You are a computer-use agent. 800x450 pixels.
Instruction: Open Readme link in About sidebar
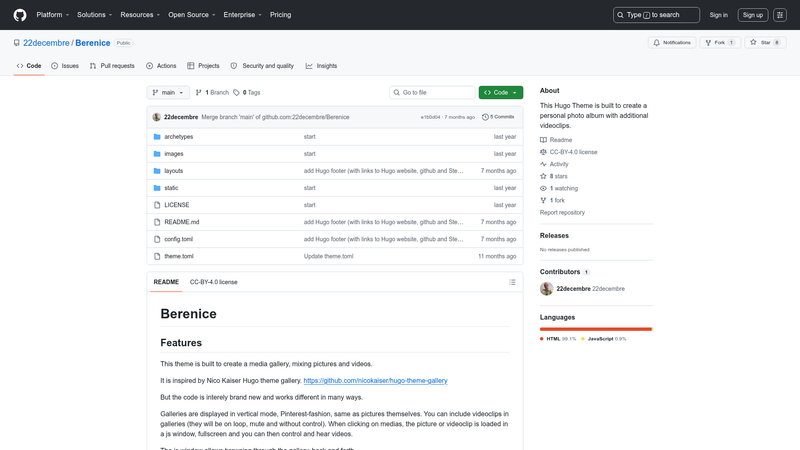point(556,140)
